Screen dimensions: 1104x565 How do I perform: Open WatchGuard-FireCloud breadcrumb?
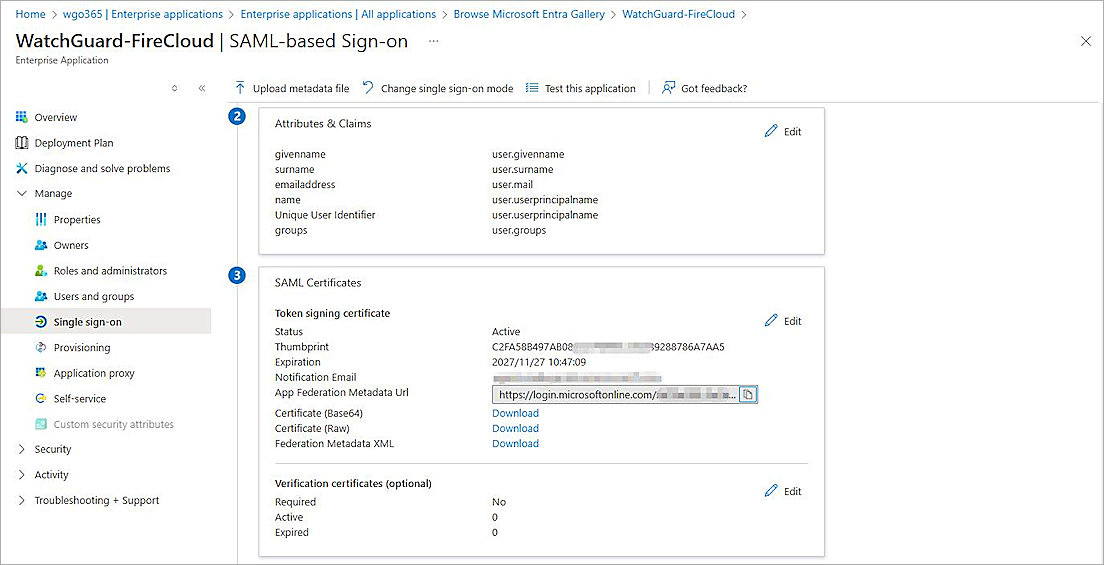[679, 14]
